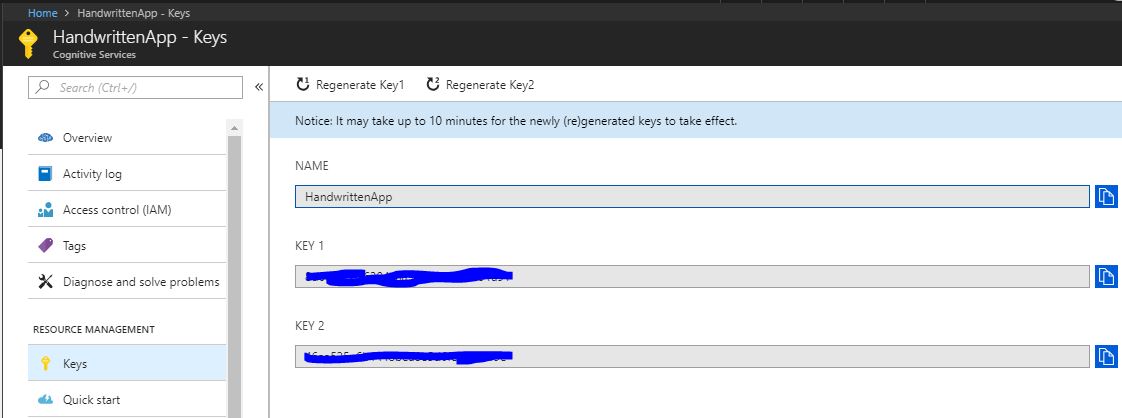Copy the NAME value
The width and height of the screenshot is (1122, 418).
point(1106,196)
